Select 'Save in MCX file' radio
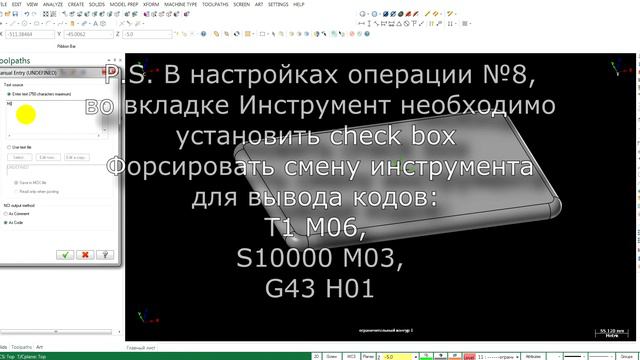640x360 pixels. click(16, 182)
